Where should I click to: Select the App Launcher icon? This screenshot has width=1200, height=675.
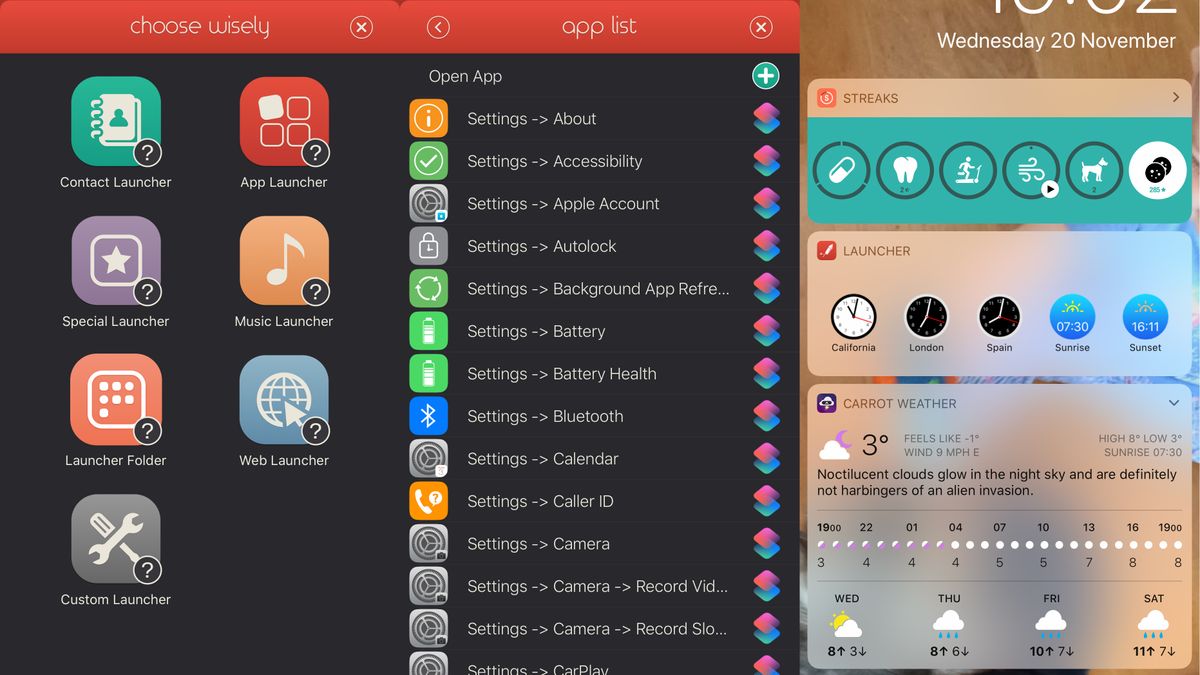tap(284, 122)
